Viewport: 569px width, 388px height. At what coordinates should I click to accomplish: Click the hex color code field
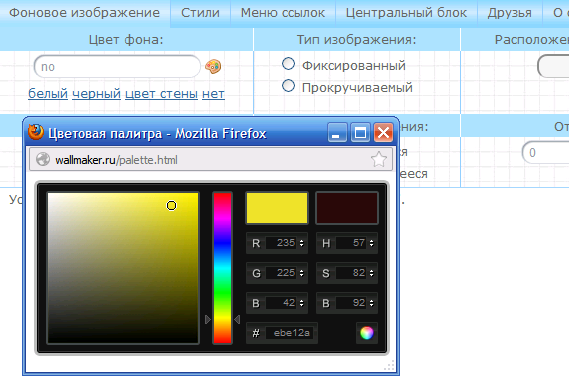tap(291, 333)
